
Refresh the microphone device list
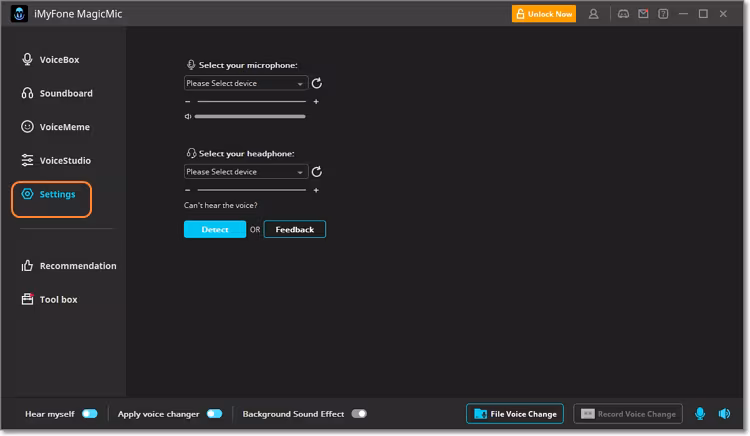(317, 83)
